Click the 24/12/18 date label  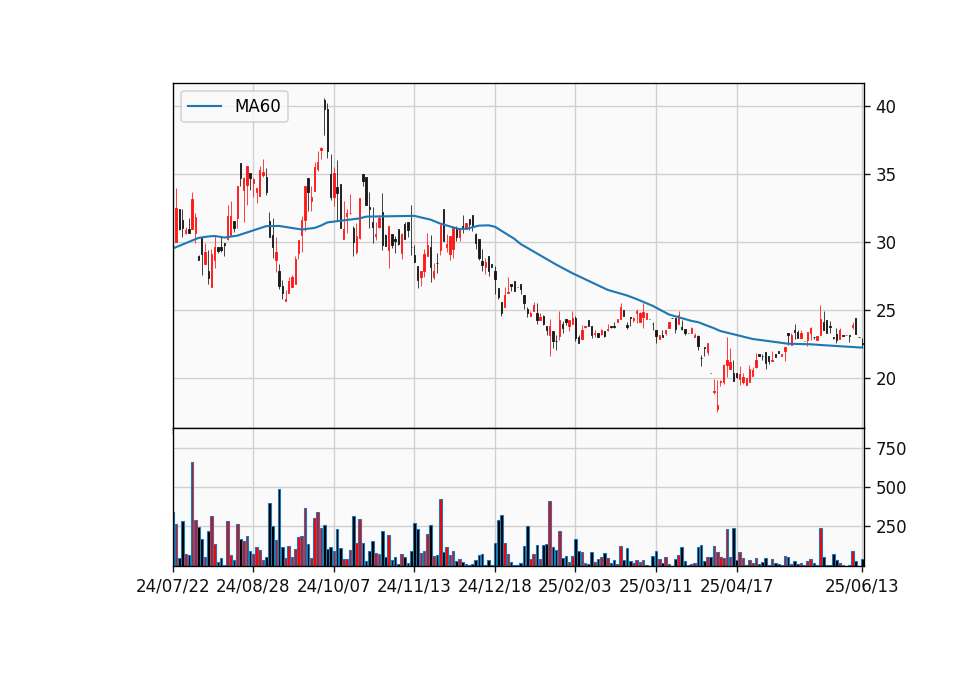tap(495, 586)
